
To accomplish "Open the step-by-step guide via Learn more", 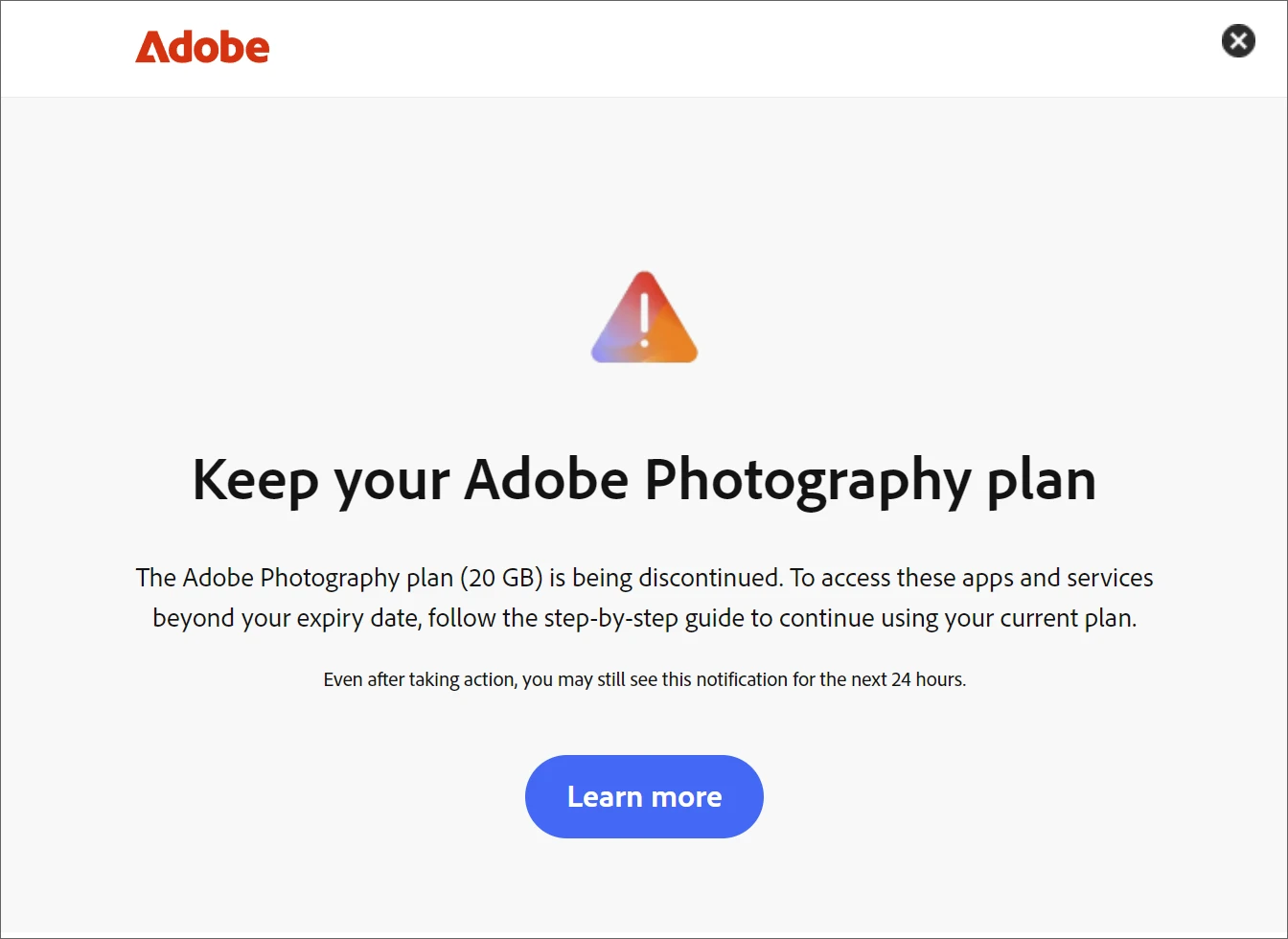I will (x=644, y=796).
